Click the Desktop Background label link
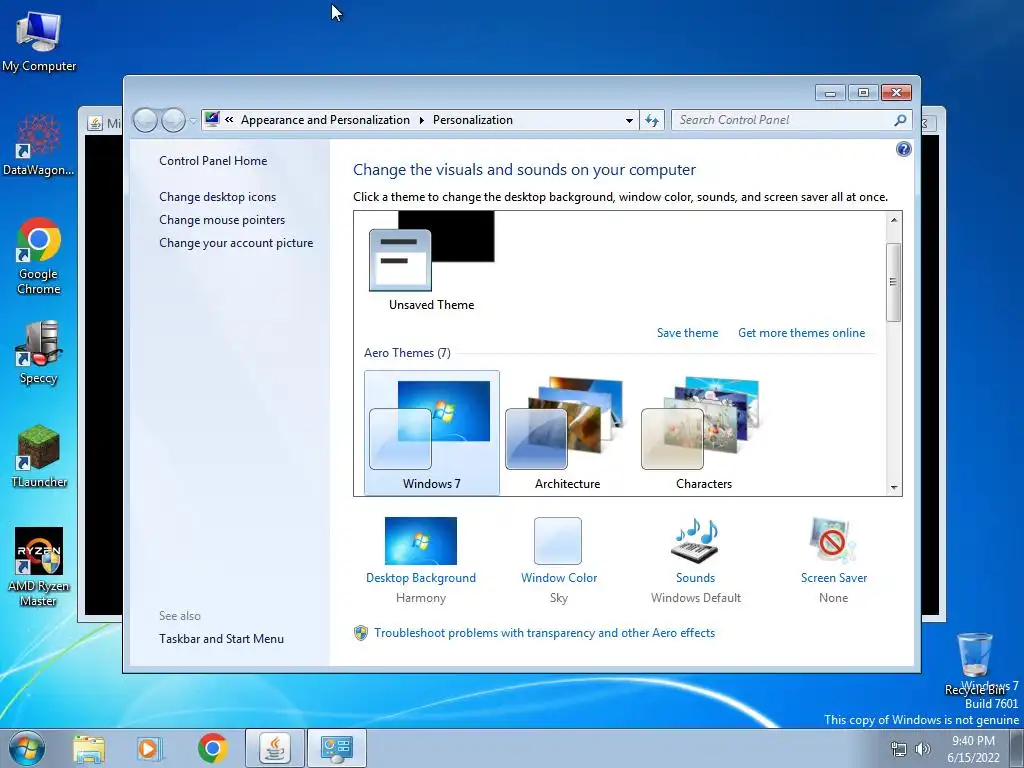Image resolution: width=1024 pixels, height=768 pixels. tap(421, 578)
